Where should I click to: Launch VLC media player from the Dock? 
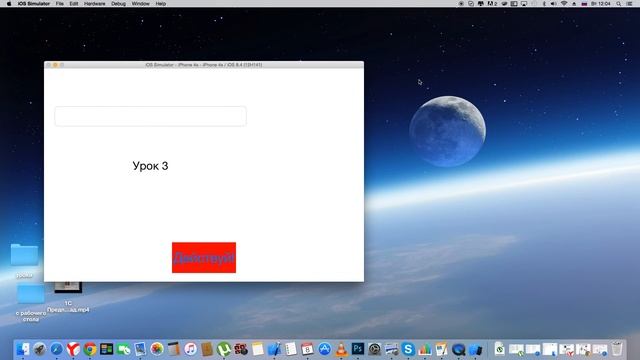pyautogui.click(x=341, y=349)
